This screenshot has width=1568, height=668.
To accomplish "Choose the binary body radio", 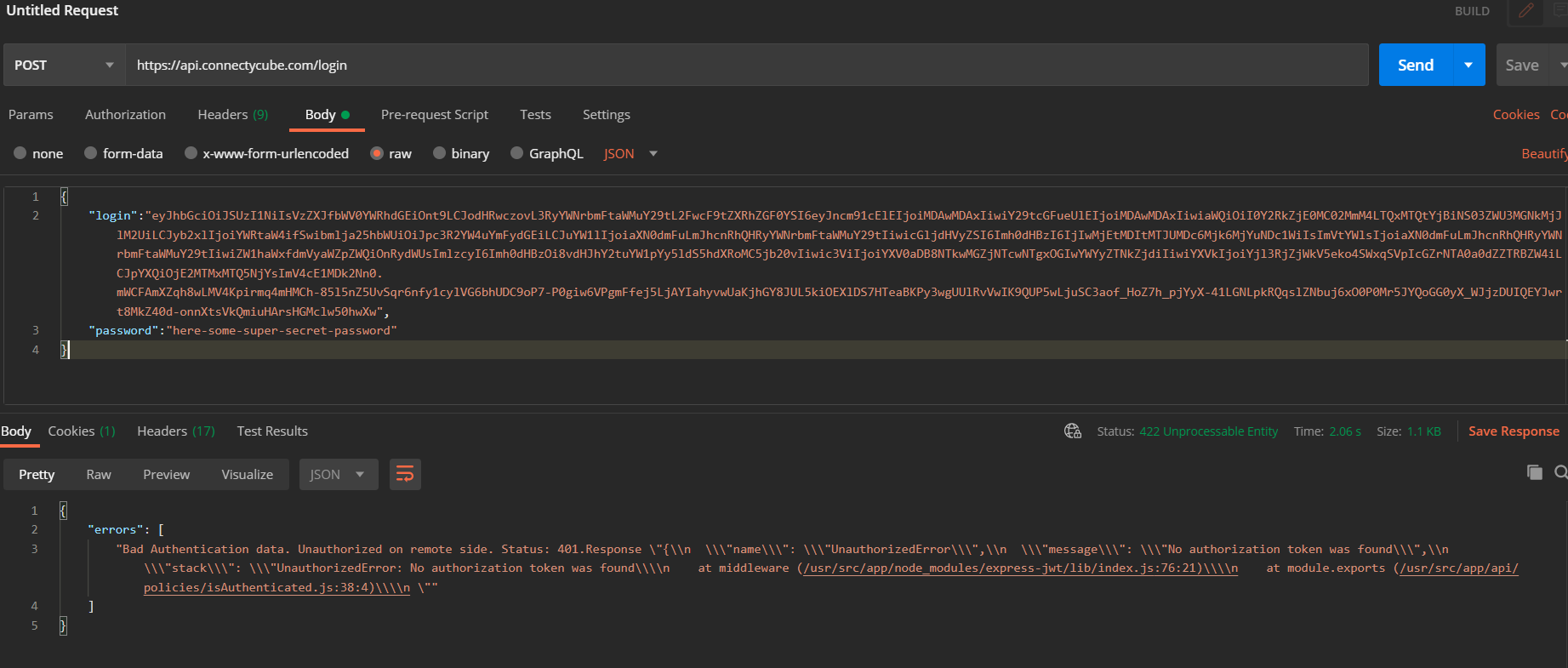I will pyautogui.click(x=440, y=153).
